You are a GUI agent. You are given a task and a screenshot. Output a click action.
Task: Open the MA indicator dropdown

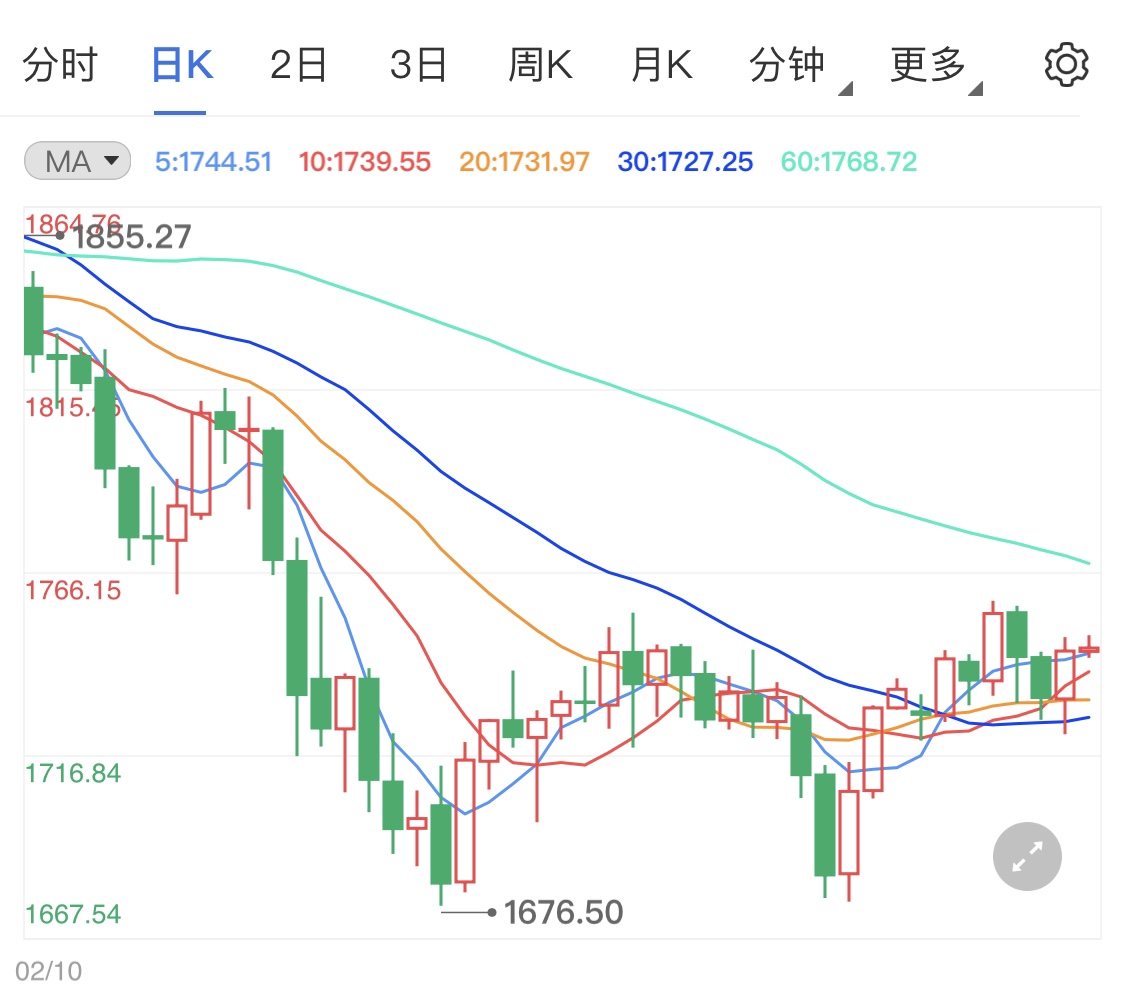click(x=77, y=161)
